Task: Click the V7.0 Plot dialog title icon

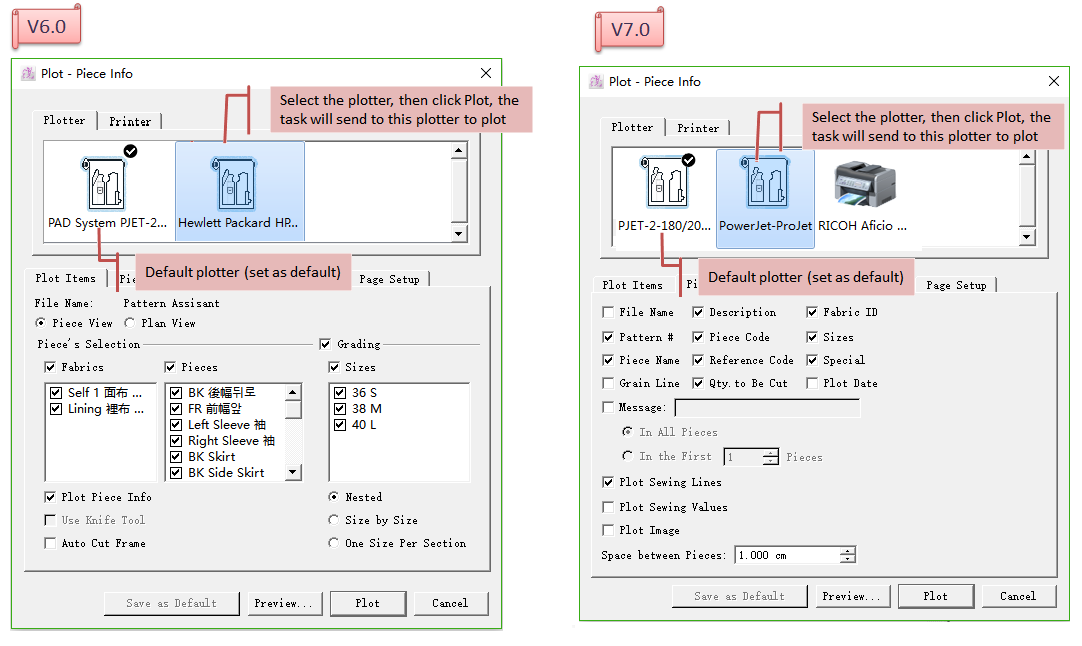Action: click(597, 82)
